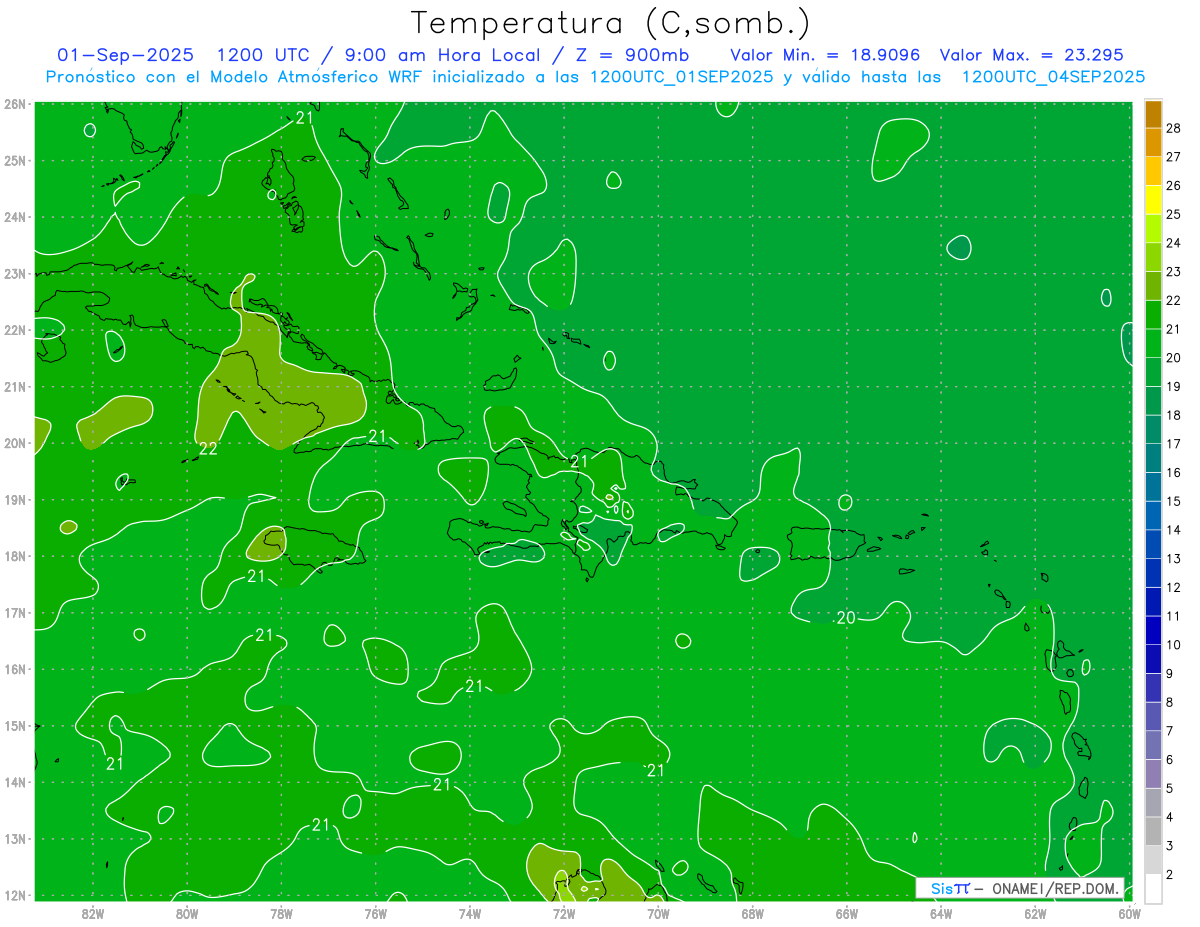Click the '24N' latitude axis label

point(15,217)
